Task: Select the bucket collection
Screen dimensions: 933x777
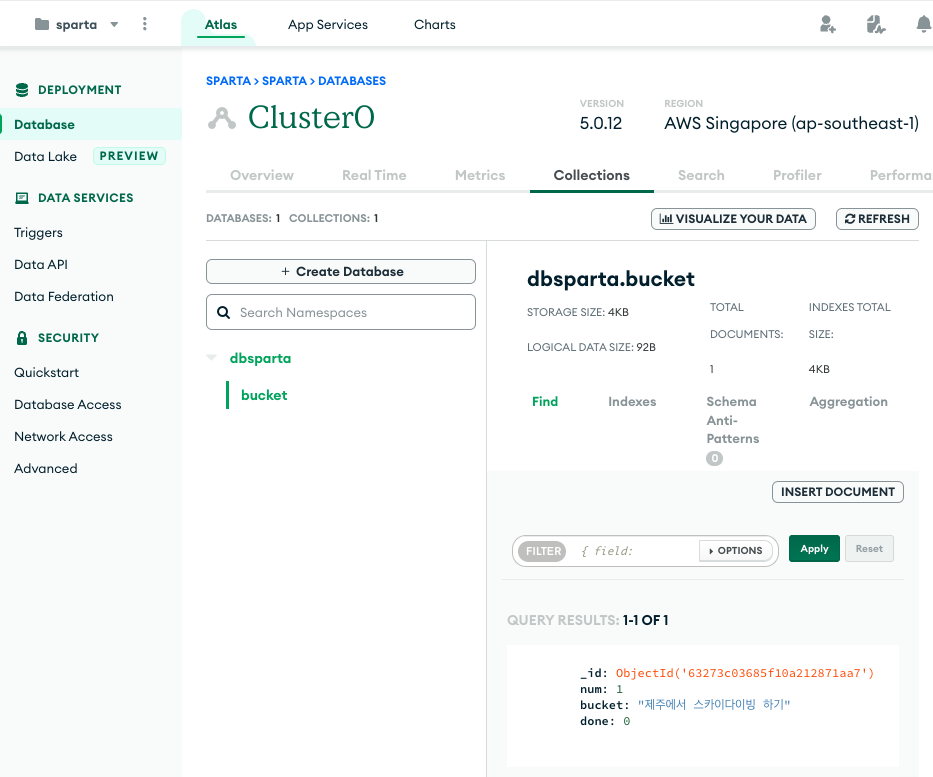Action: pos(264,395)
